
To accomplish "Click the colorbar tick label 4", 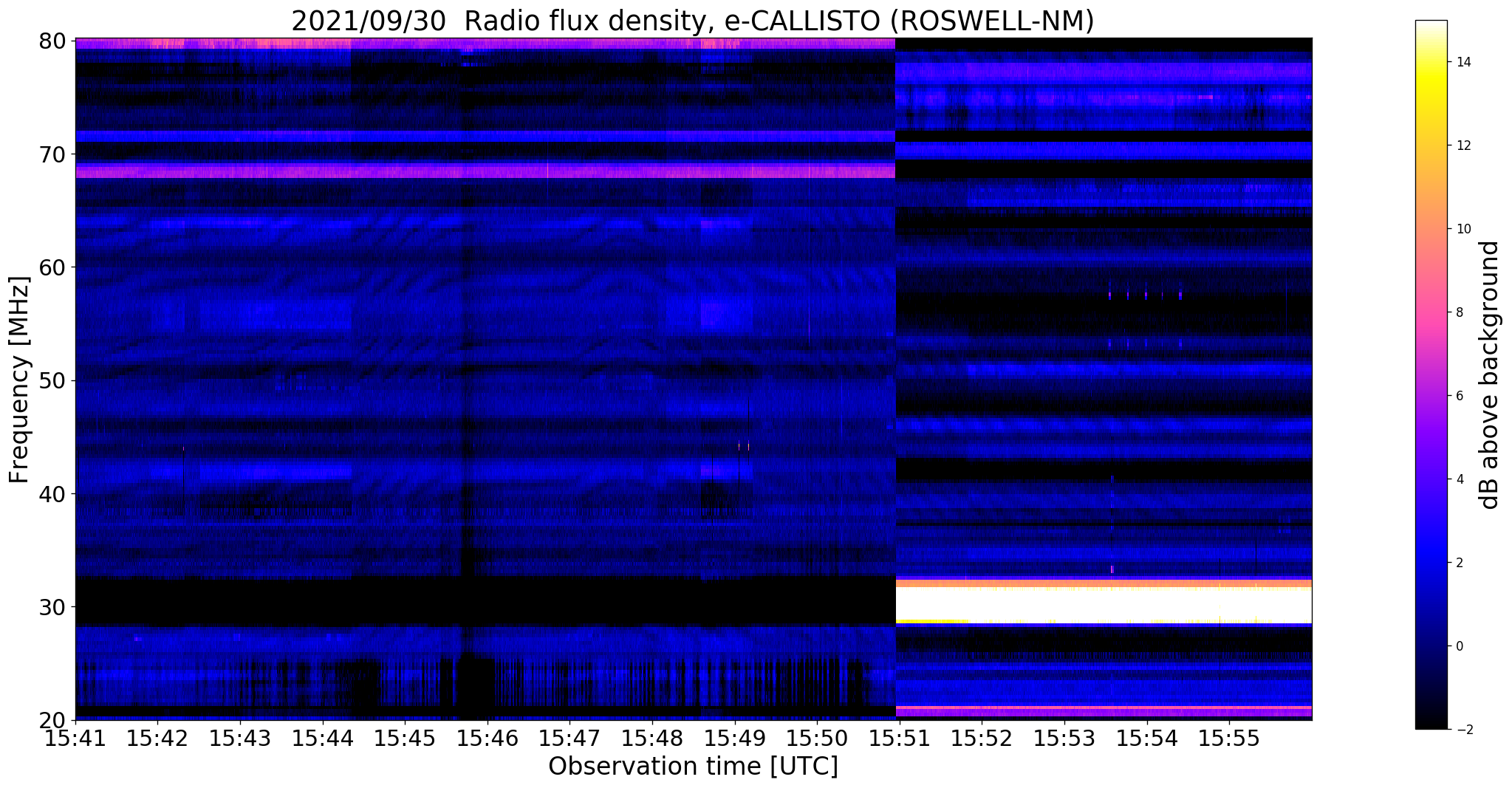I will tap(1458, 479).
